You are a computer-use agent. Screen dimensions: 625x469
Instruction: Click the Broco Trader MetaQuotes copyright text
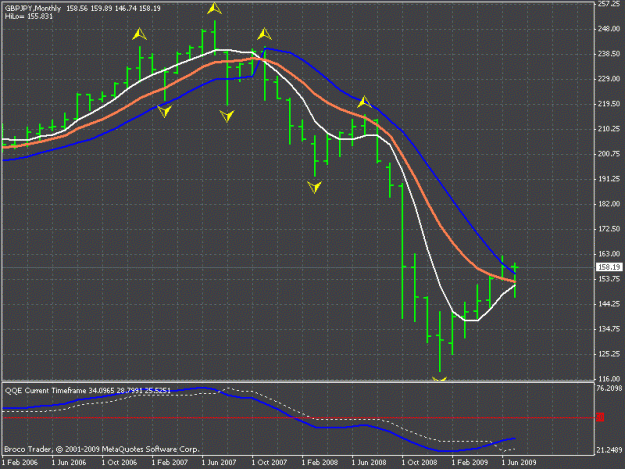(x=102, y=449)
